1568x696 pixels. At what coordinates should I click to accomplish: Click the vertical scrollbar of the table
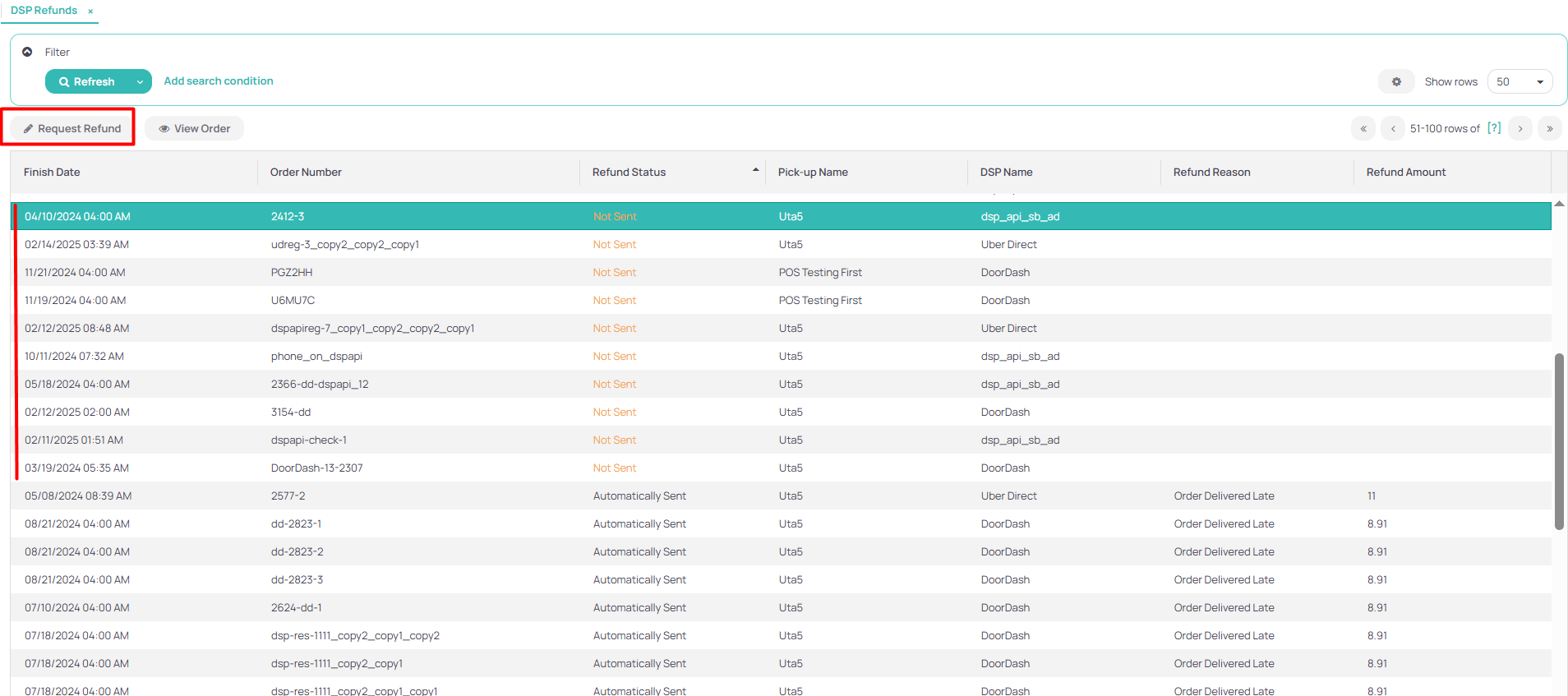1559,441
